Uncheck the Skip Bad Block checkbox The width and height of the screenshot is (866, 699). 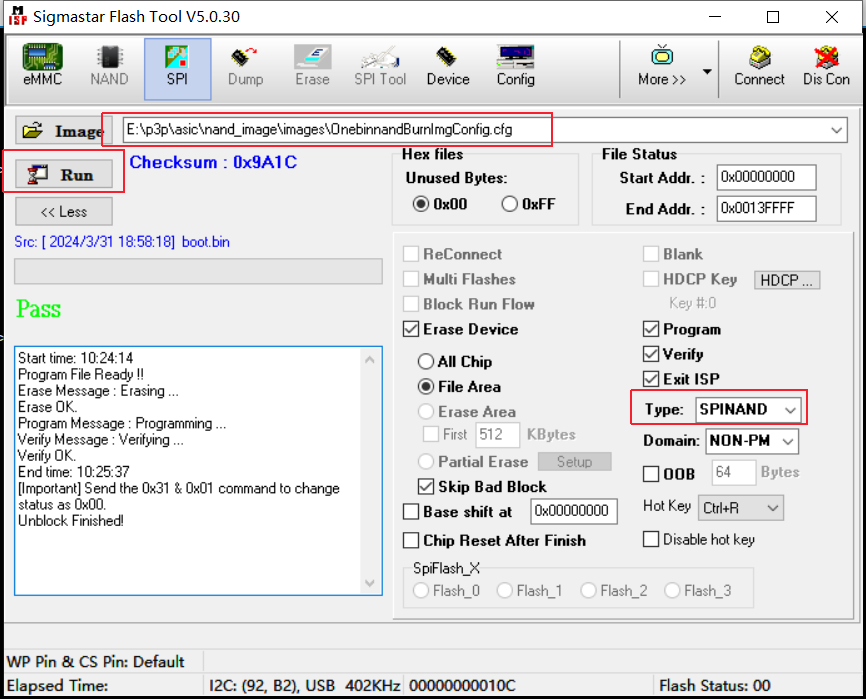tap(426, 486)
